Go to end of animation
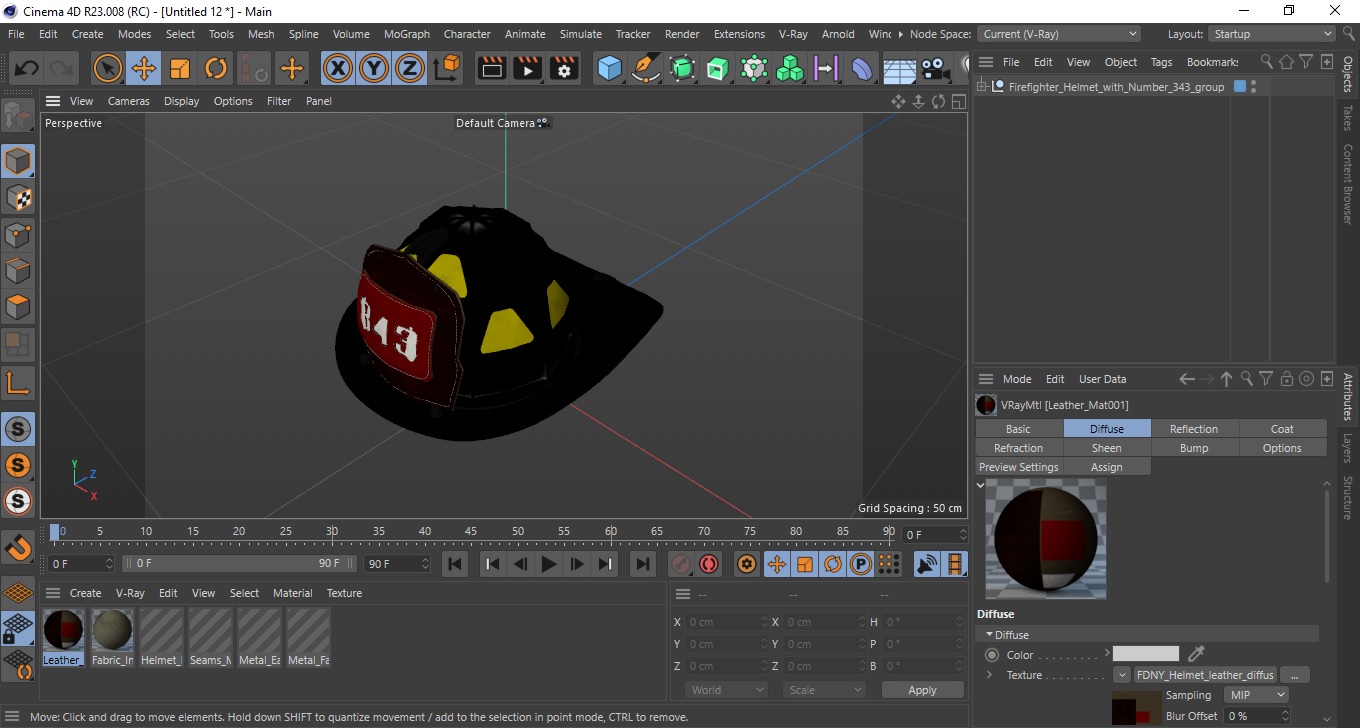 [x=643, y=564]
